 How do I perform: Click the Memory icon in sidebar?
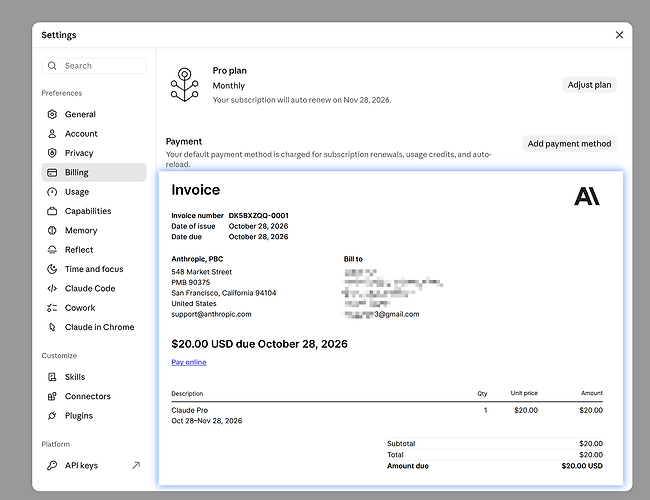pos(52,230)
